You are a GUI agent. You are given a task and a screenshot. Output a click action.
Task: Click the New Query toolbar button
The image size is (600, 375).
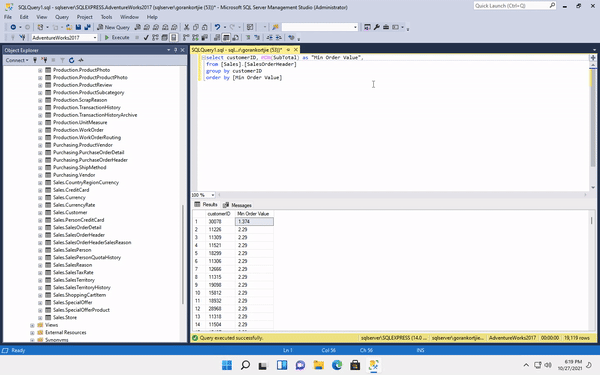(x=113, y=27)
